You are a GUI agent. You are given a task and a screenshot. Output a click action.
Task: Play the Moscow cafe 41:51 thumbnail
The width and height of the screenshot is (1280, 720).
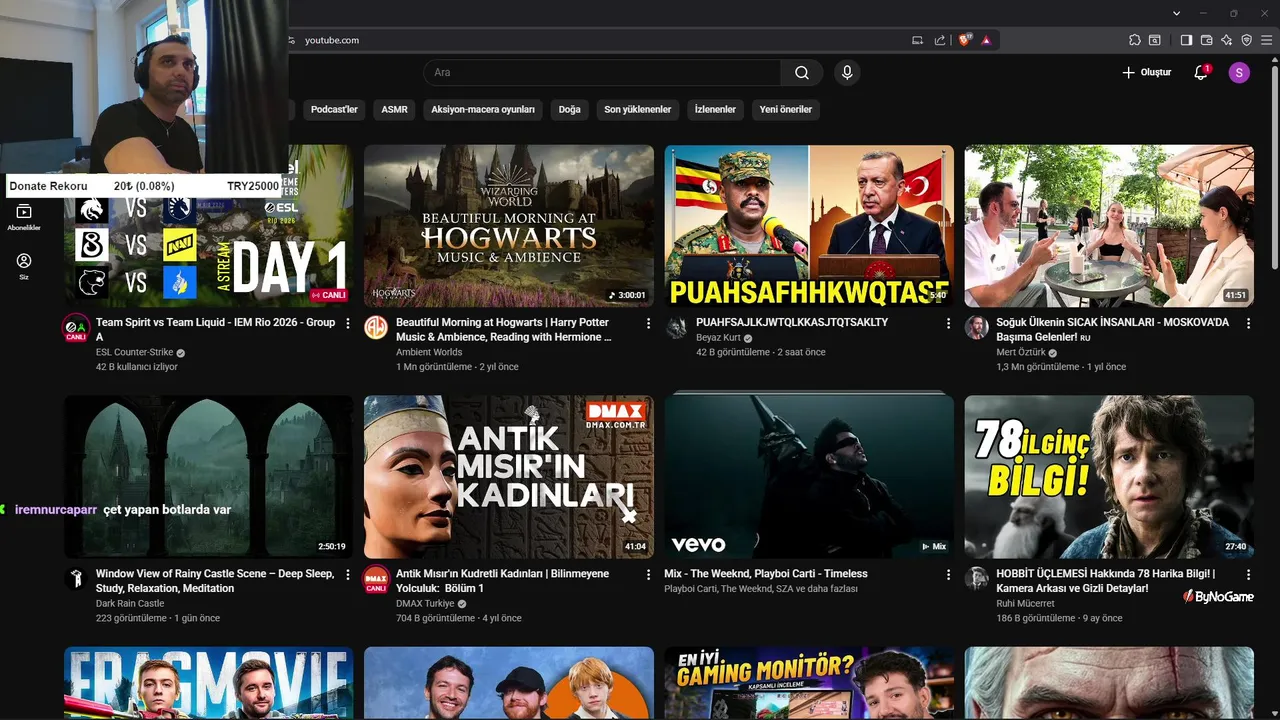click(1109, 226)
